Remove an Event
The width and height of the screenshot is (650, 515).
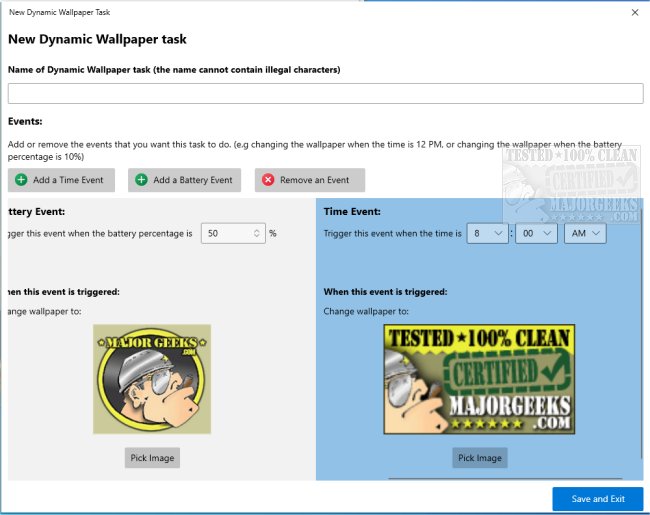pos(310,180)
